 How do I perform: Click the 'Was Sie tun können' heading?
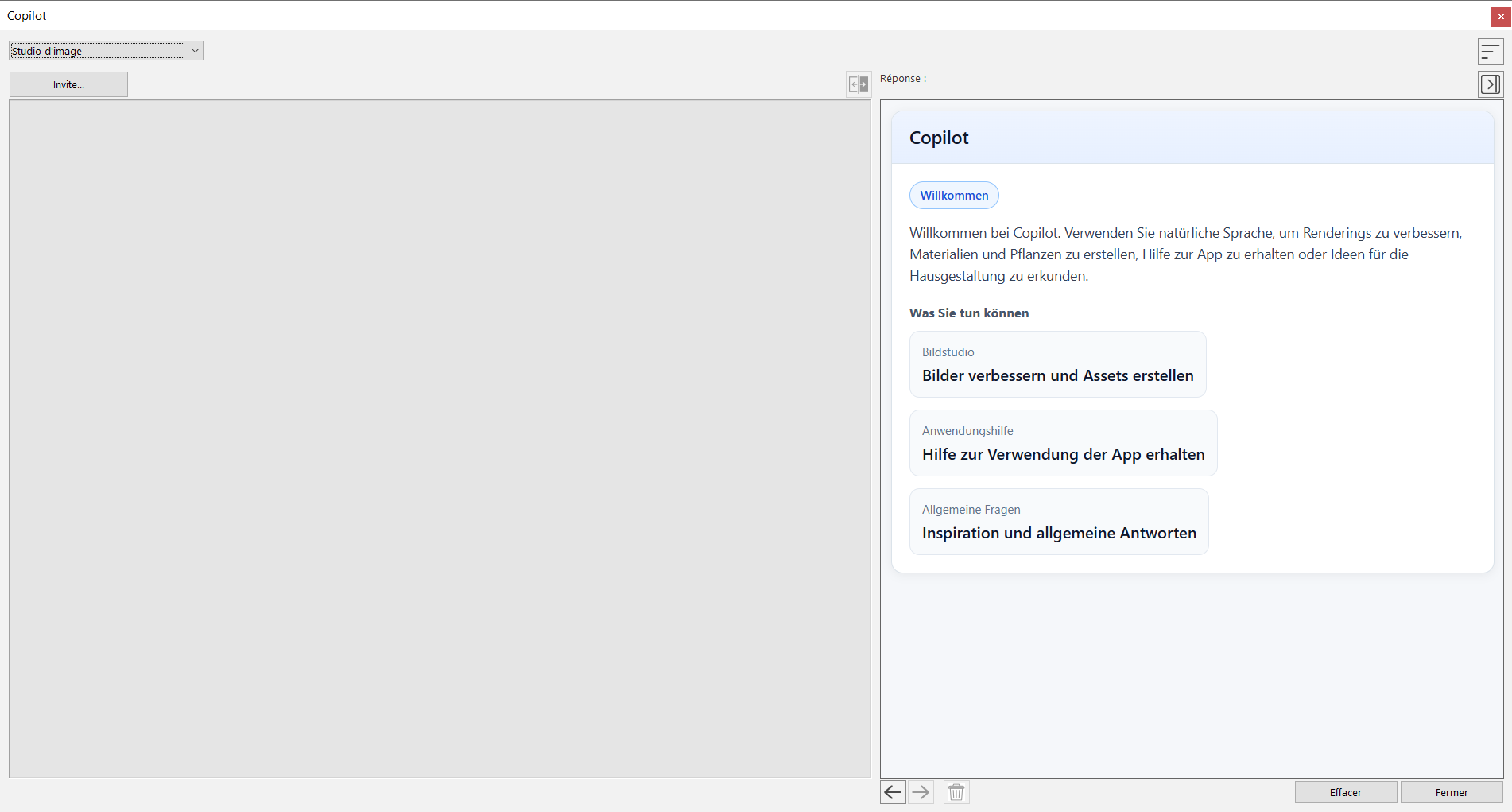click(x=969, y=313)
